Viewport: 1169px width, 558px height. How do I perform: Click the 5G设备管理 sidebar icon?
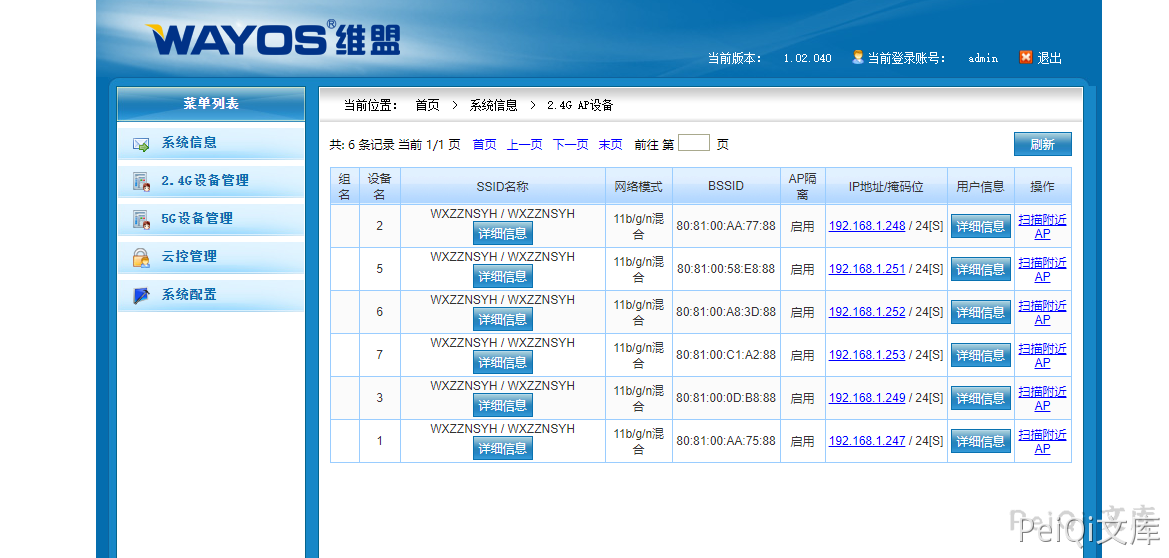[x=141, y=220]
